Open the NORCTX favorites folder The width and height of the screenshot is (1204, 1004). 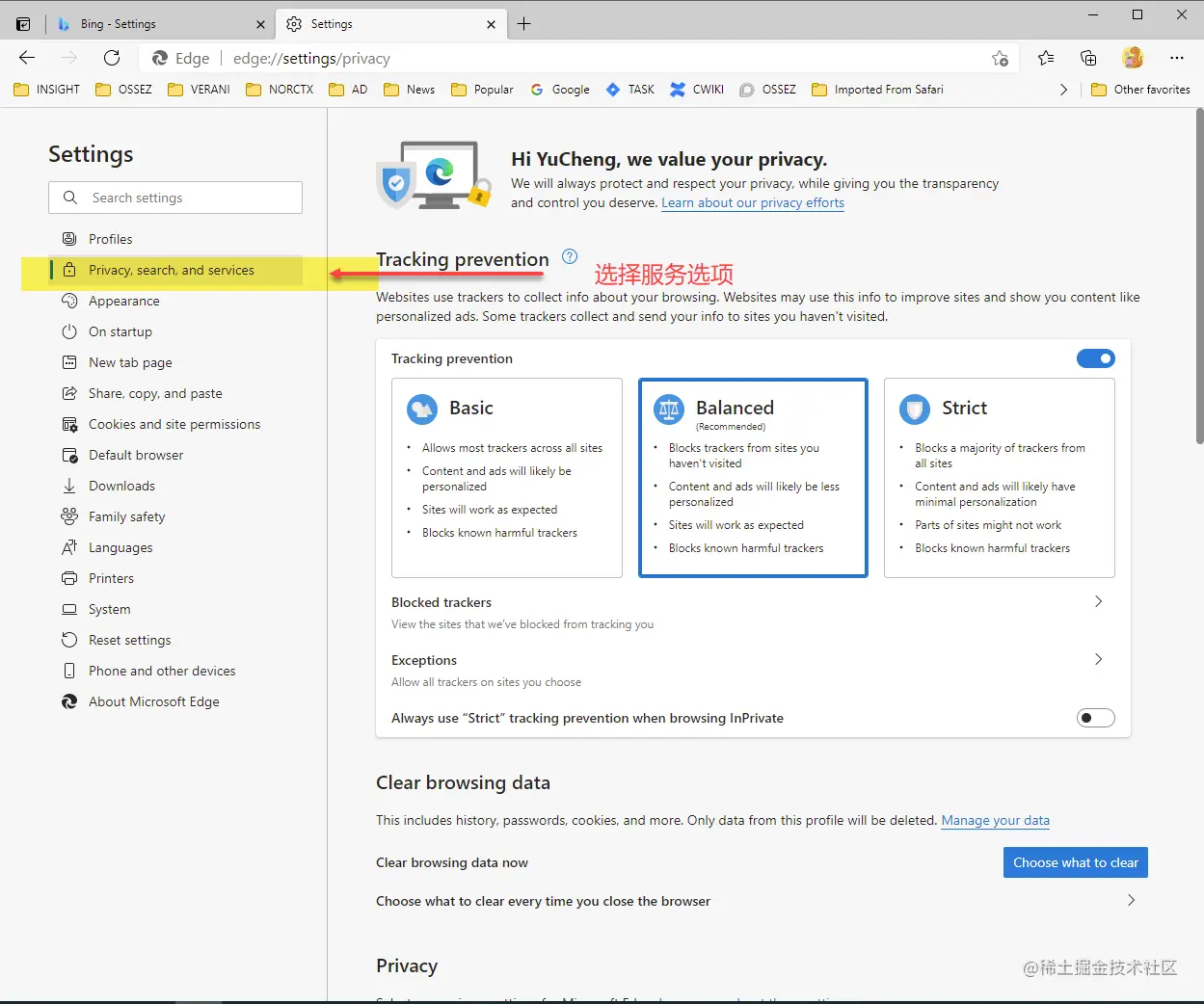point(281,90)
